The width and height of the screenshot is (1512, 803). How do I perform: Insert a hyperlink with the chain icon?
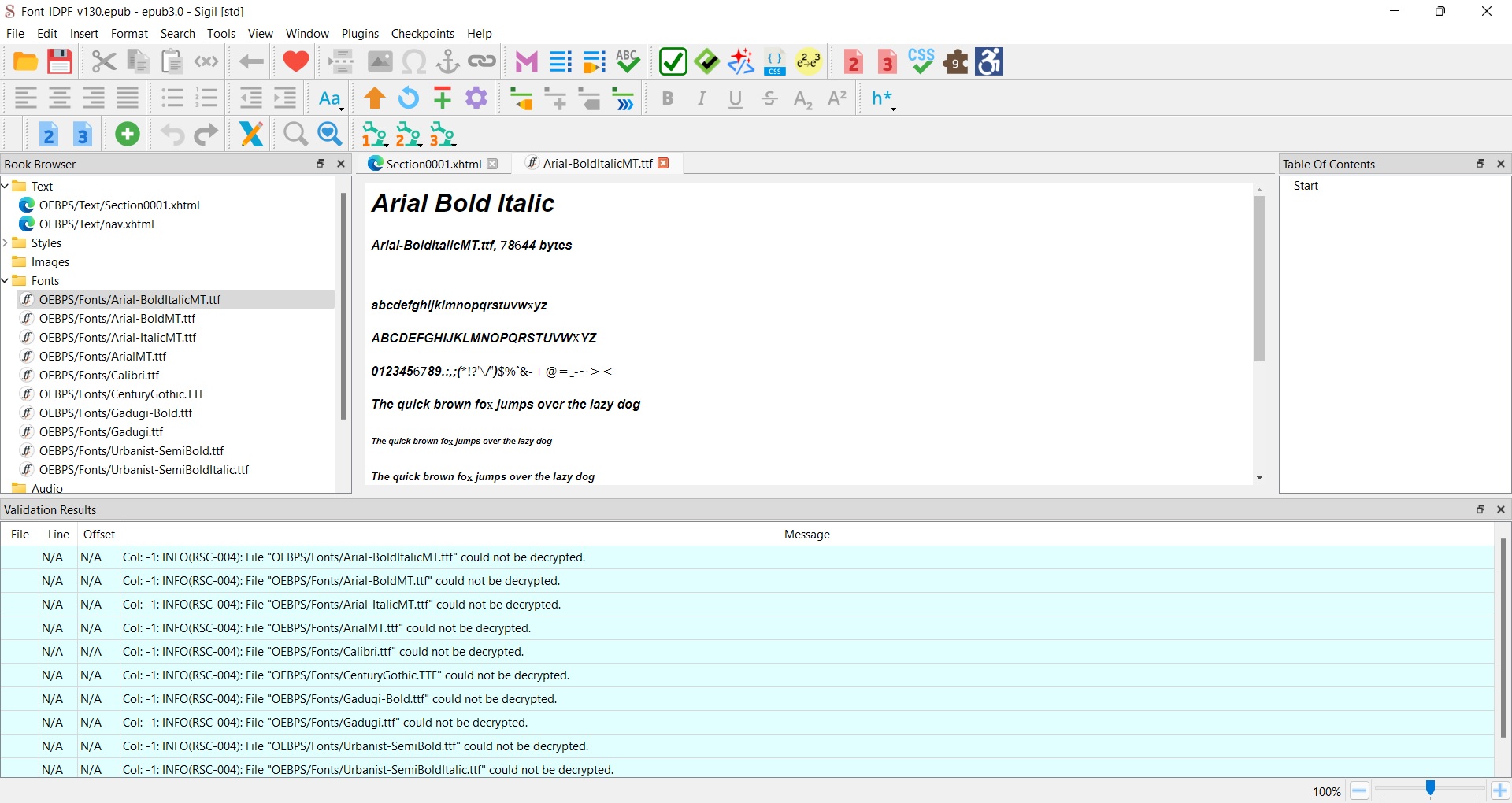tap(482, 61)
